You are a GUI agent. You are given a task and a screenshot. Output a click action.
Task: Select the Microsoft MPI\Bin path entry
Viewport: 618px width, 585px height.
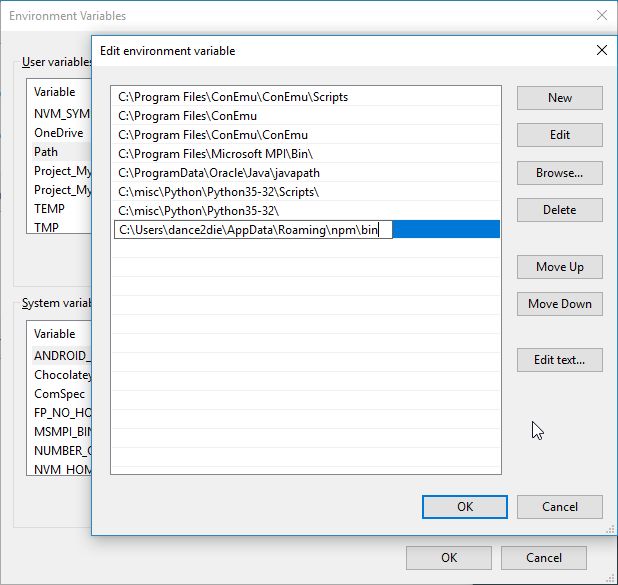coord(216,154)
